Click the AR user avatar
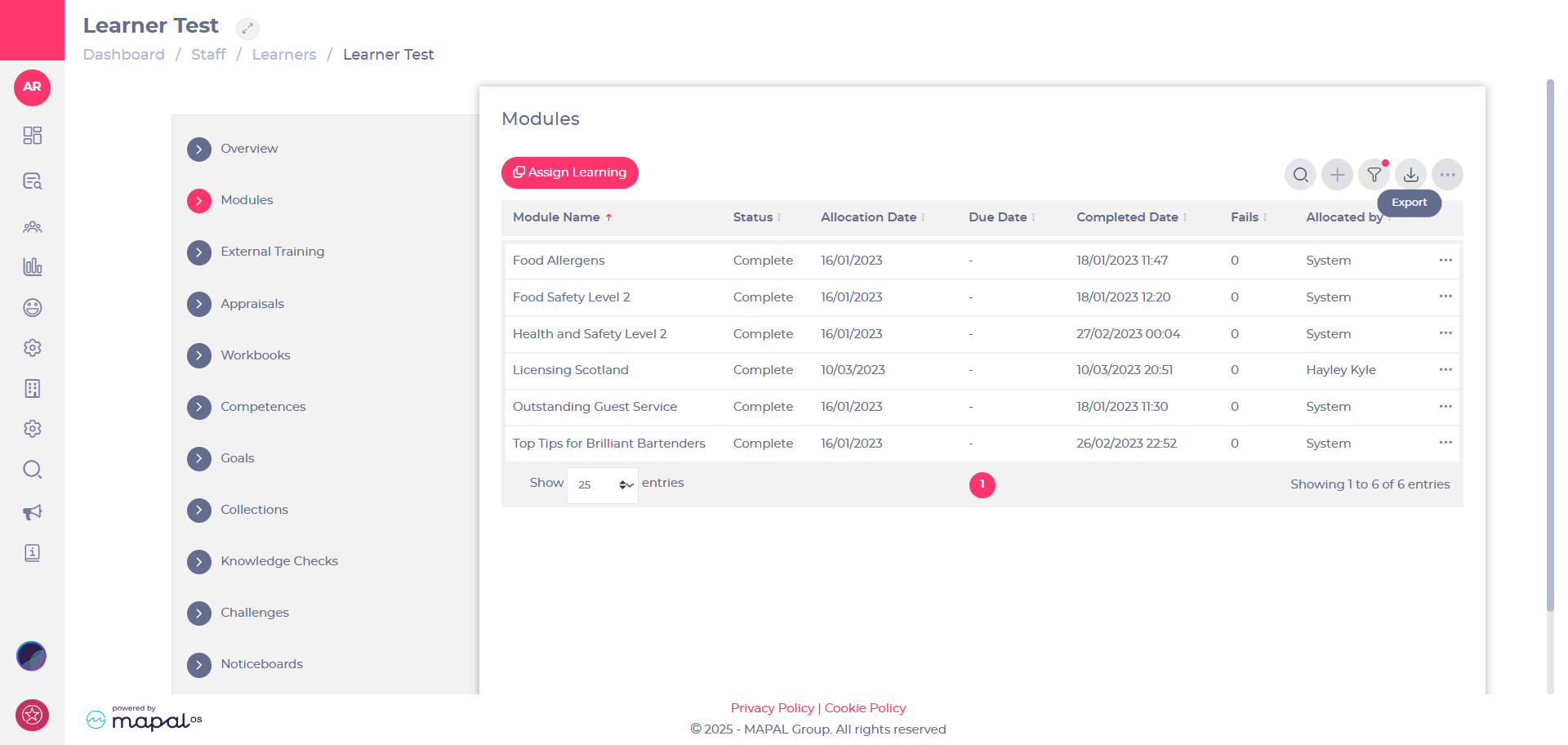 click(x=32, y=87)
